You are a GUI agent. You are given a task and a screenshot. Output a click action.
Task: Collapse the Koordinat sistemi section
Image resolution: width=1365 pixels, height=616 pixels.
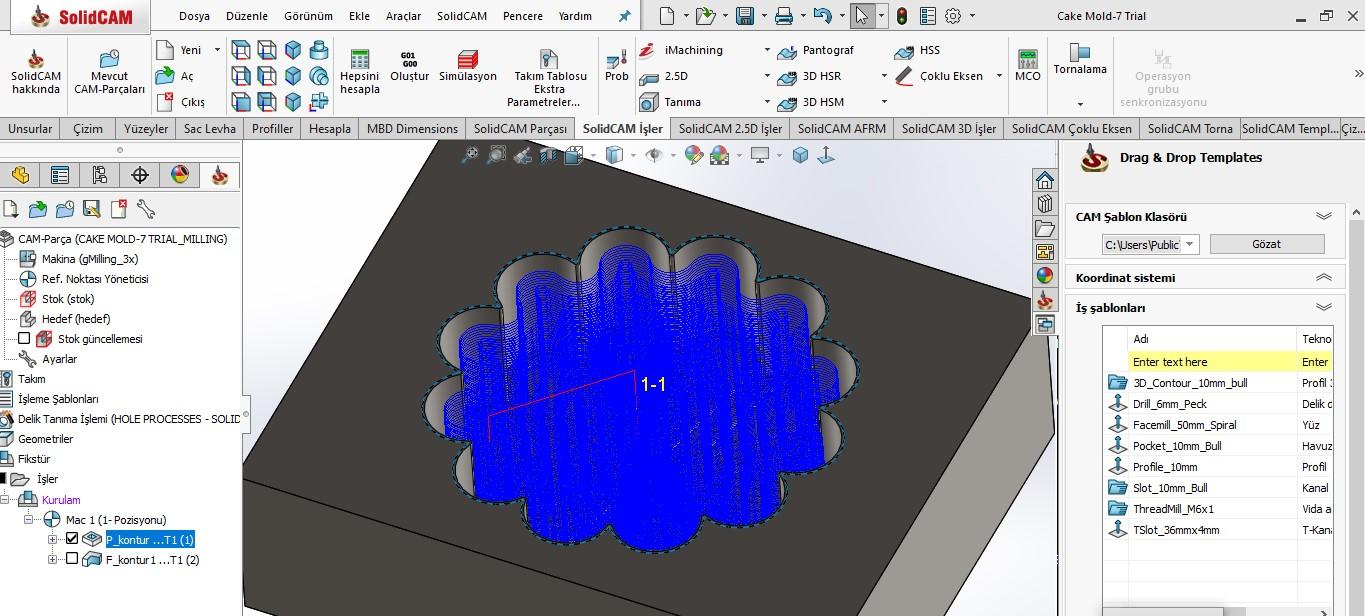(1323, 278)
